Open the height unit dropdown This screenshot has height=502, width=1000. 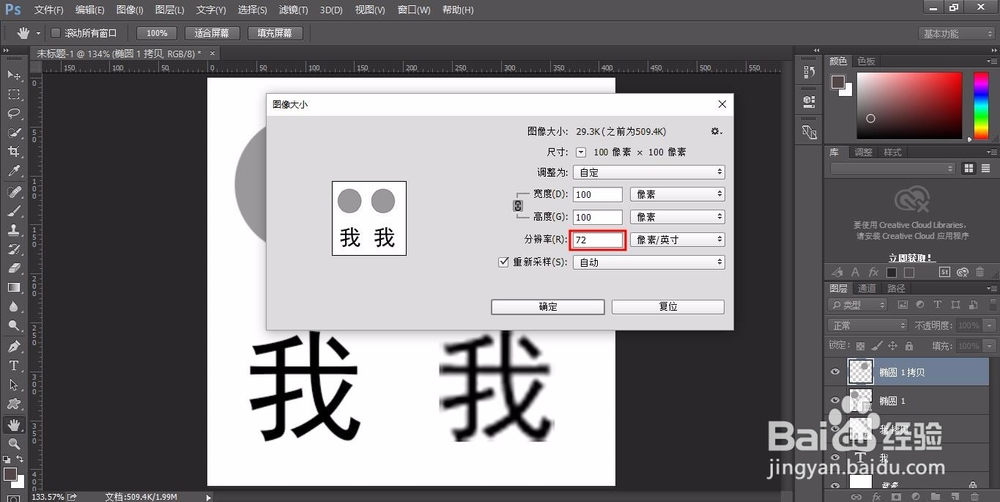point(677,218)
